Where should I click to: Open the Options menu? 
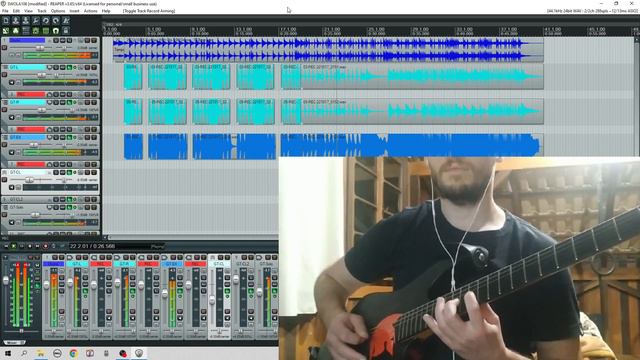coord(58,11)
